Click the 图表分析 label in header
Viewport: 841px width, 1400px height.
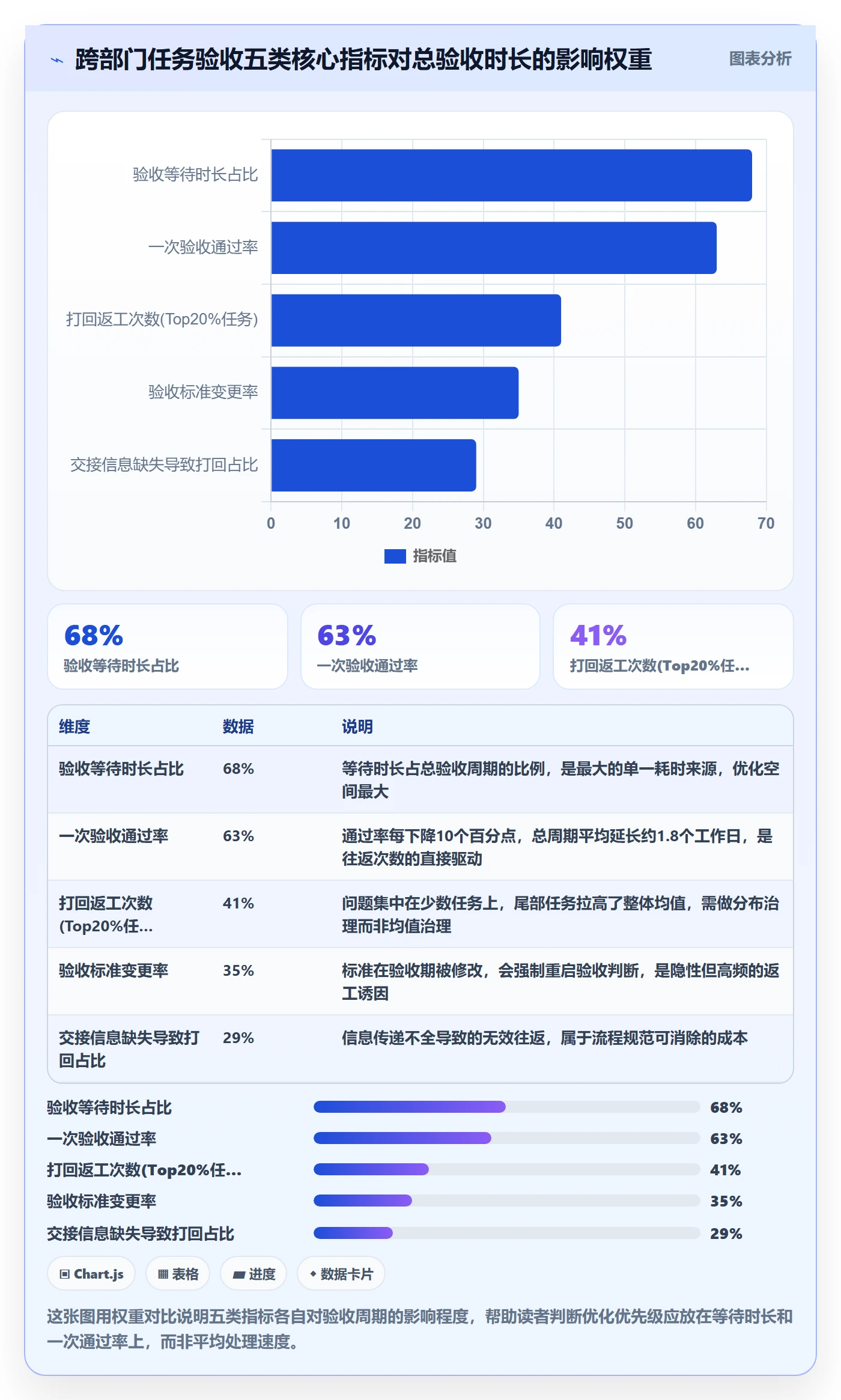(760, 59)
